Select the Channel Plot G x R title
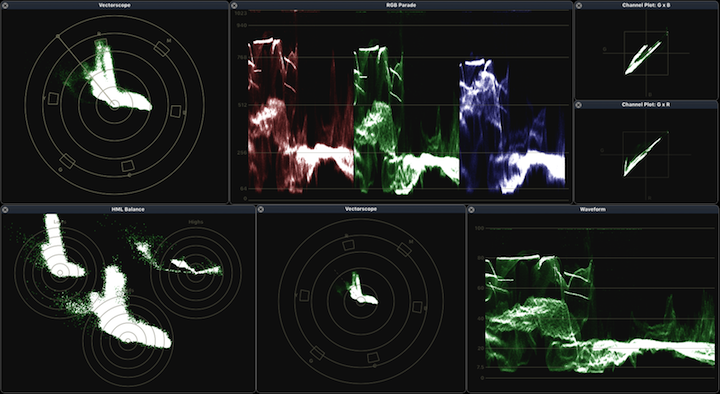The width and height of the screenshot is (720, 394). tap(646, 105)
